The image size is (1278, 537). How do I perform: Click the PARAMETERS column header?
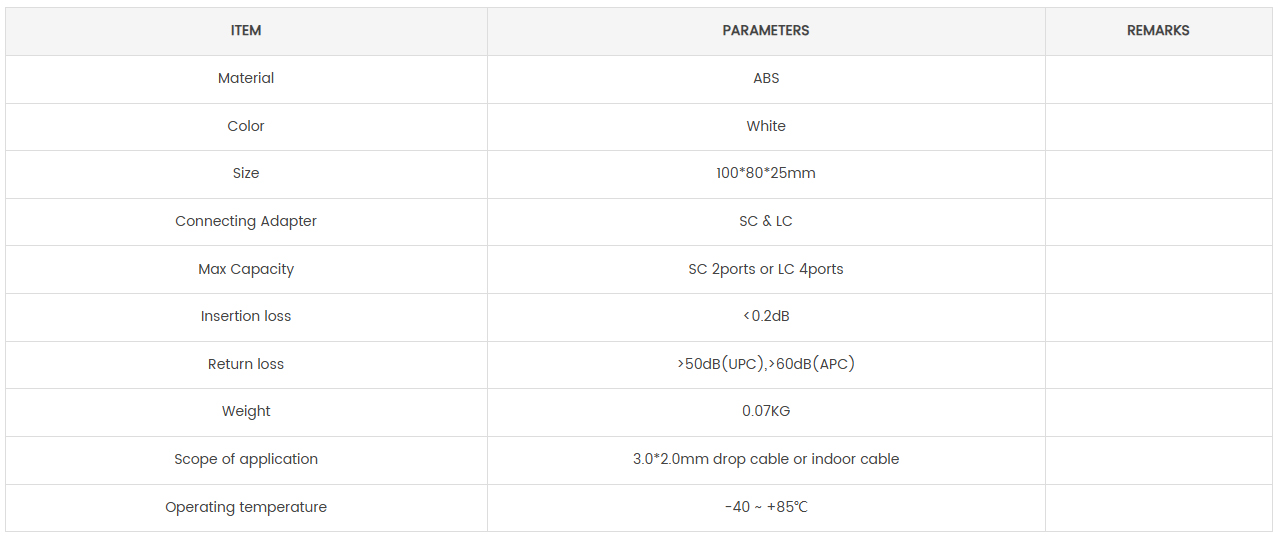coord(766,31)
